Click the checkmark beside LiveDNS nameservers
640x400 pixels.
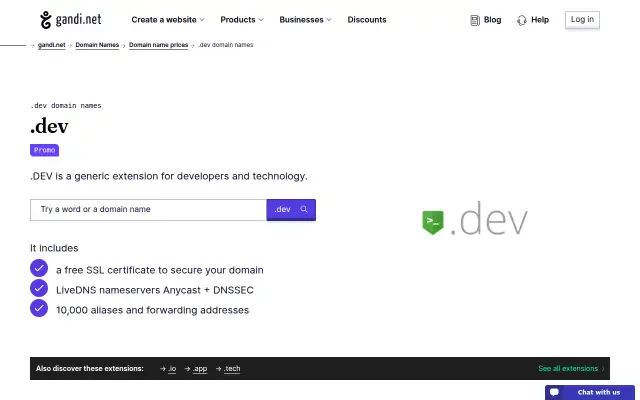tap(39, 288)
